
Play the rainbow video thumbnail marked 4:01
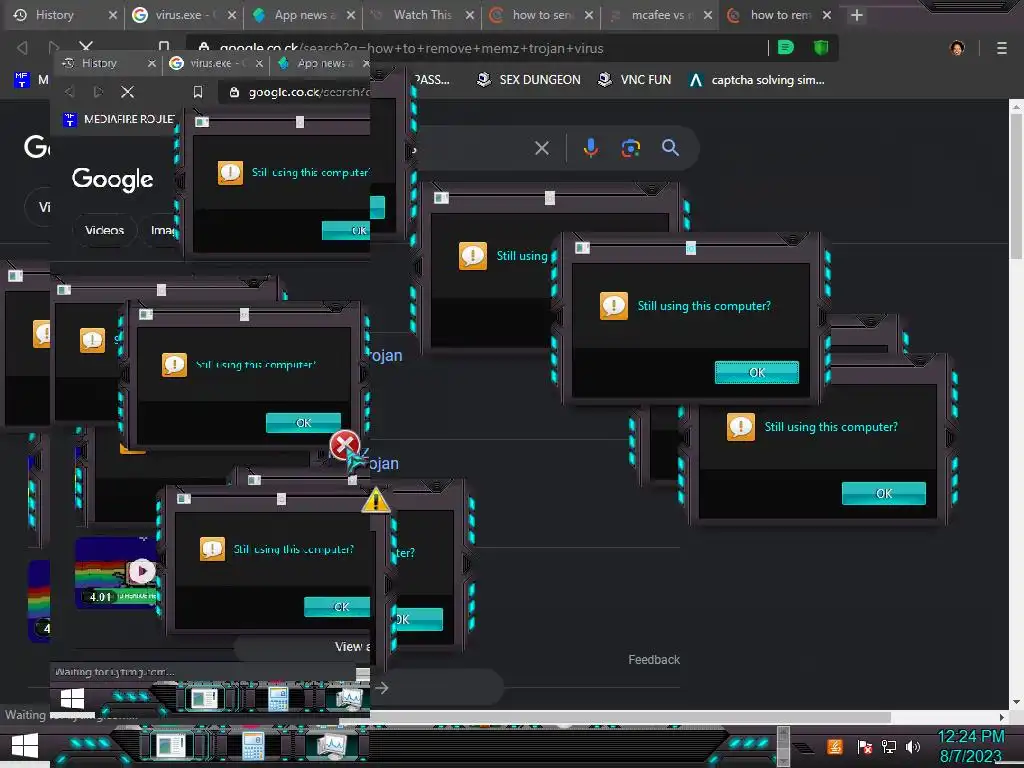tap(142, 571)
